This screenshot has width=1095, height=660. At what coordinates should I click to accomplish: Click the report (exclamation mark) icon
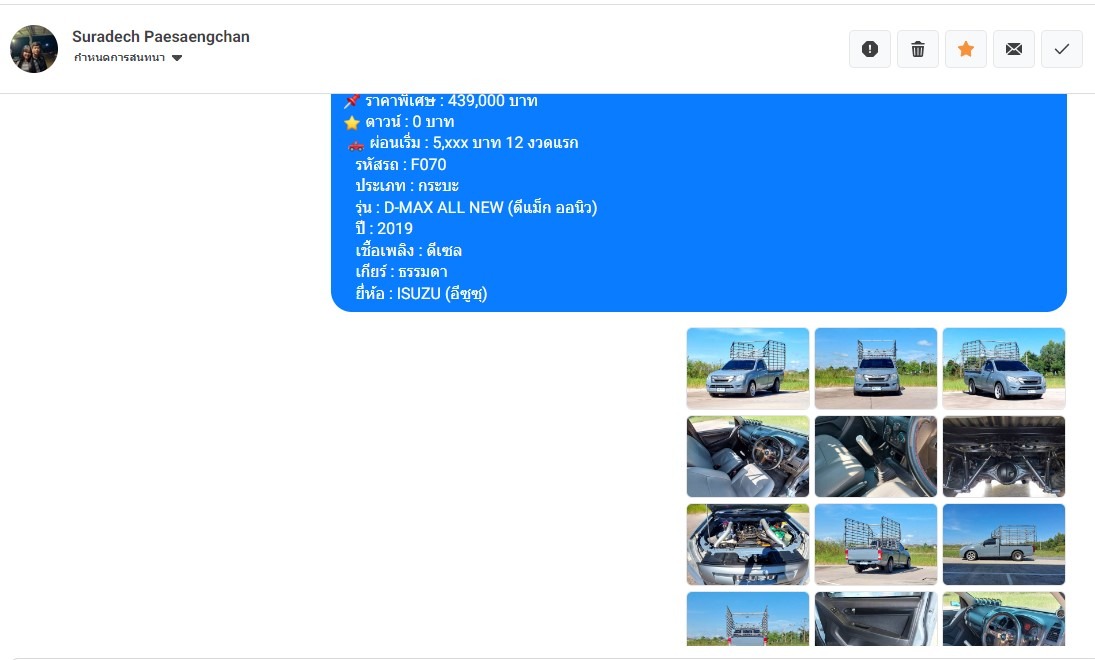point(869,49)
